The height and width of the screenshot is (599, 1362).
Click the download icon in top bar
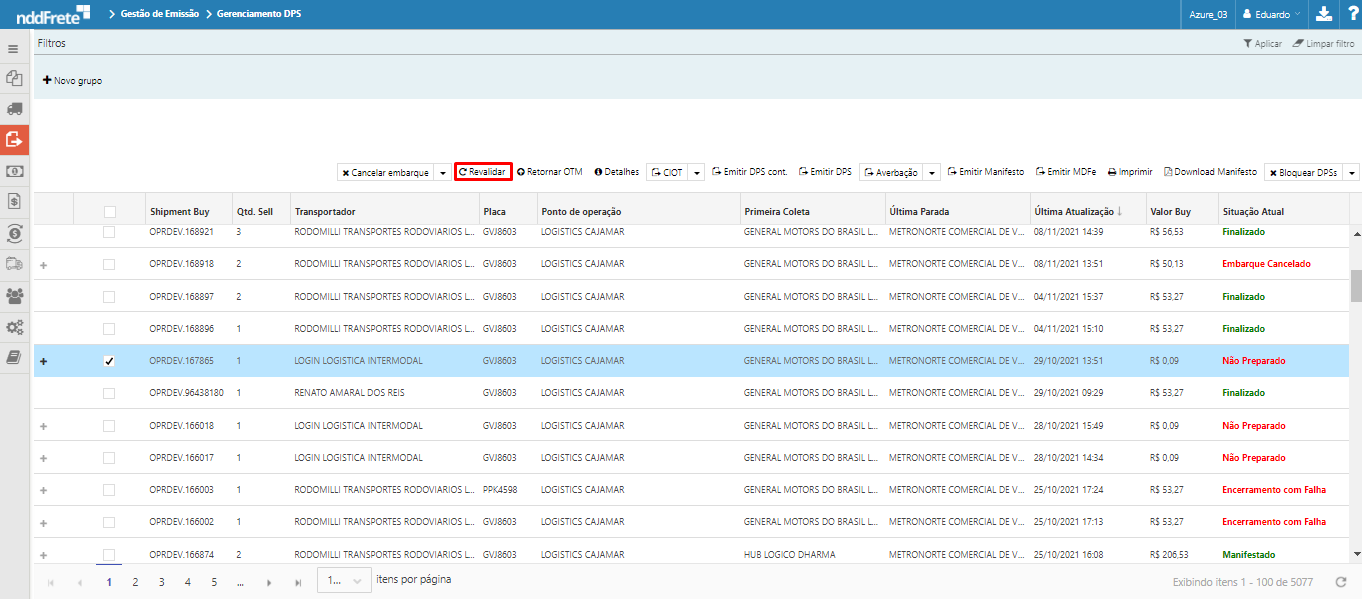(x=1323, y=14)
